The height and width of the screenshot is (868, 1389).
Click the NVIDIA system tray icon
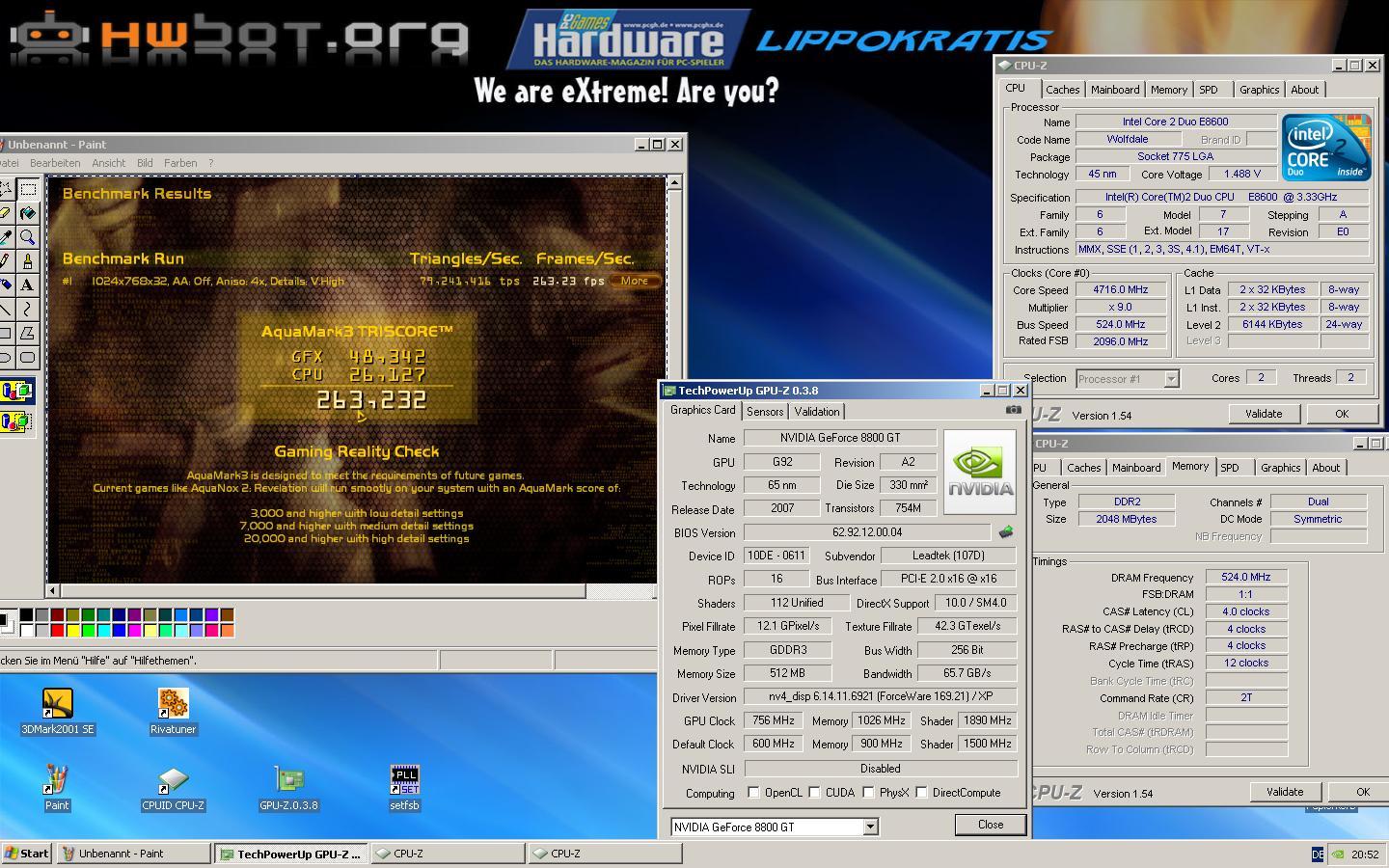1338,854
